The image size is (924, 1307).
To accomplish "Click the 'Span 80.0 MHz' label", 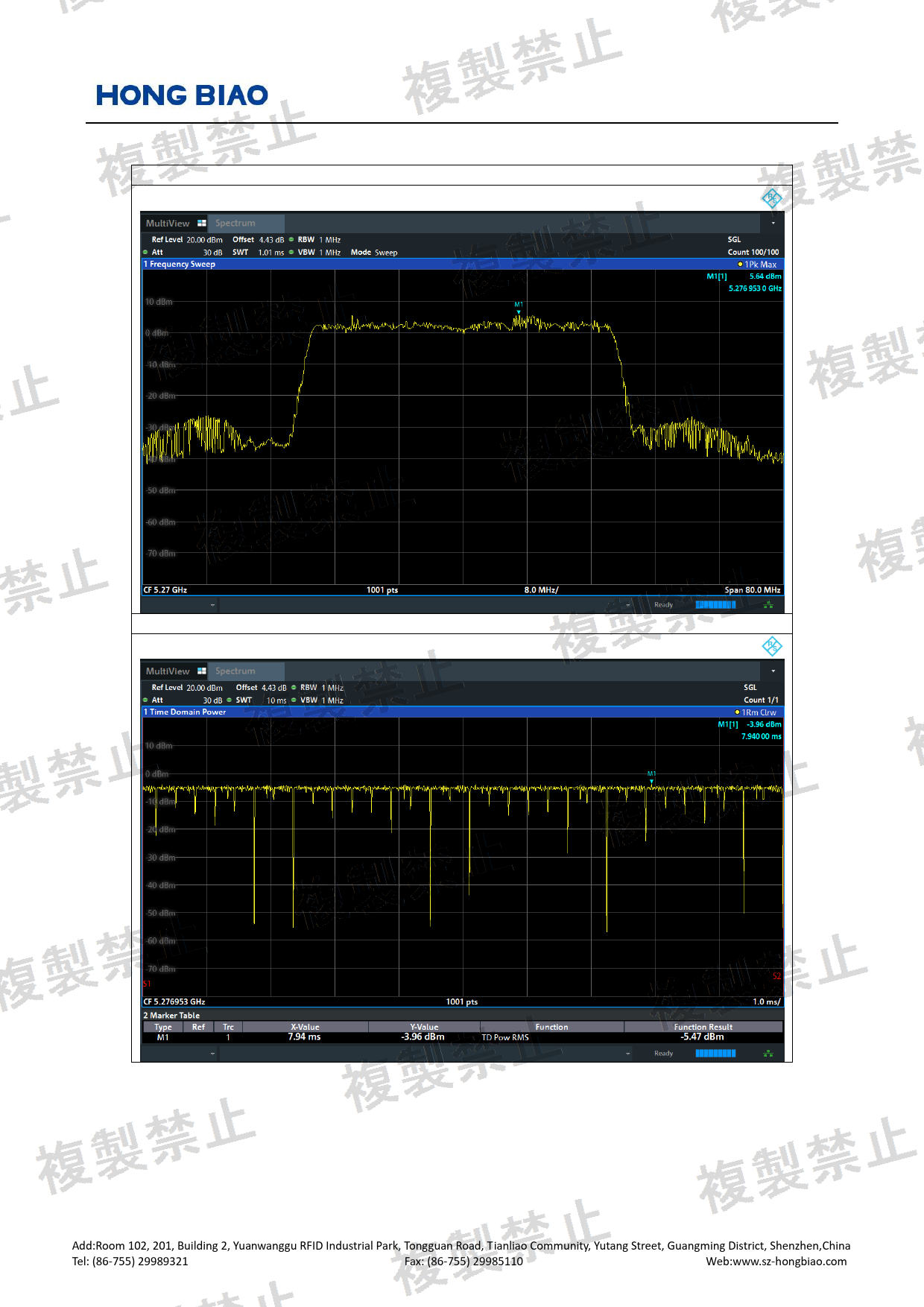I will 753,590.
